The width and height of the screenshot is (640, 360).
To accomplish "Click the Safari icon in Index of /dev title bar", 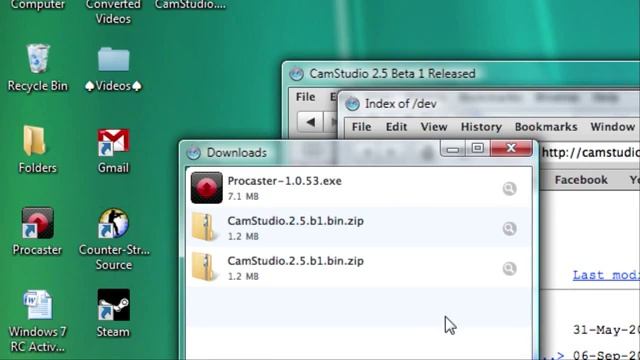I will pos(352,104).
